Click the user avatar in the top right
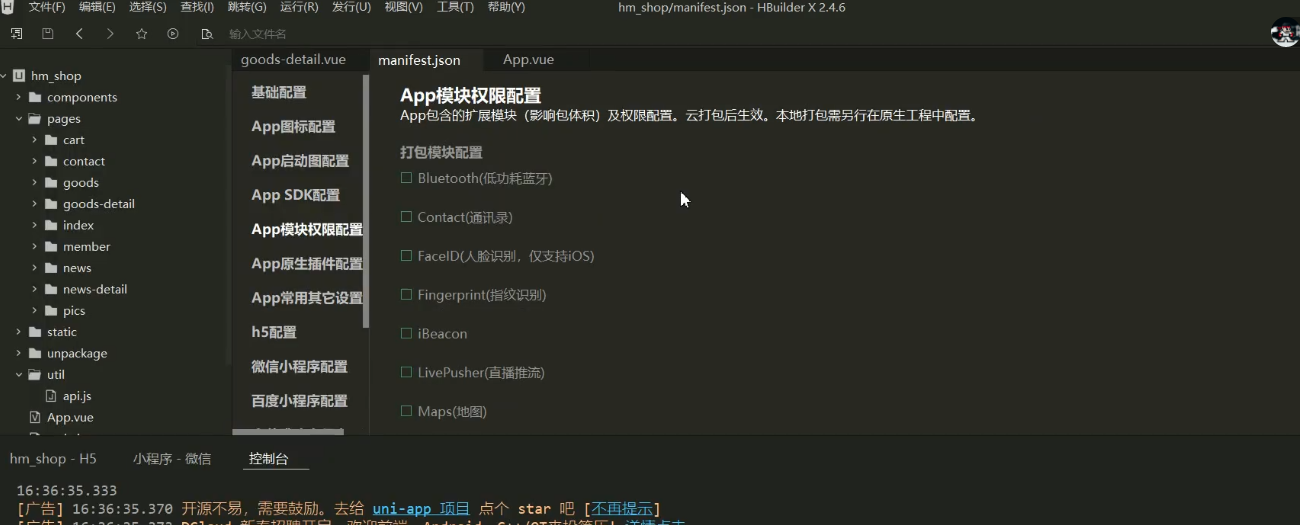1300x525 pixels. pos(1285,32)
